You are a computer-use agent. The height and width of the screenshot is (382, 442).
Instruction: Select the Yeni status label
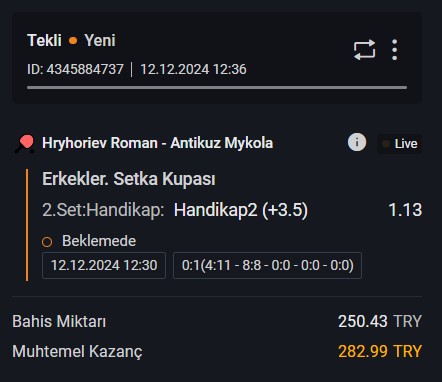100,40
